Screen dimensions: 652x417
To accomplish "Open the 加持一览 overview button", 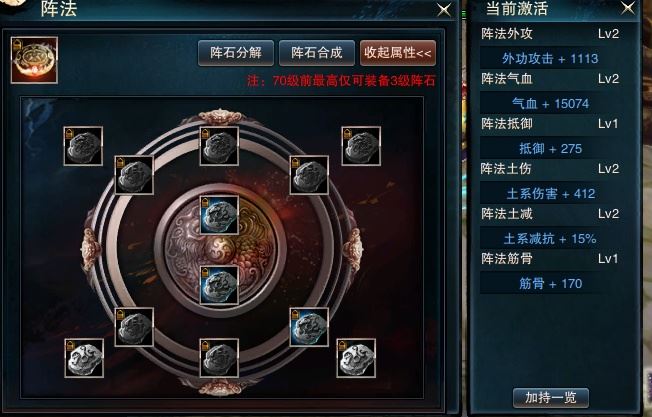I will point(551,398).
